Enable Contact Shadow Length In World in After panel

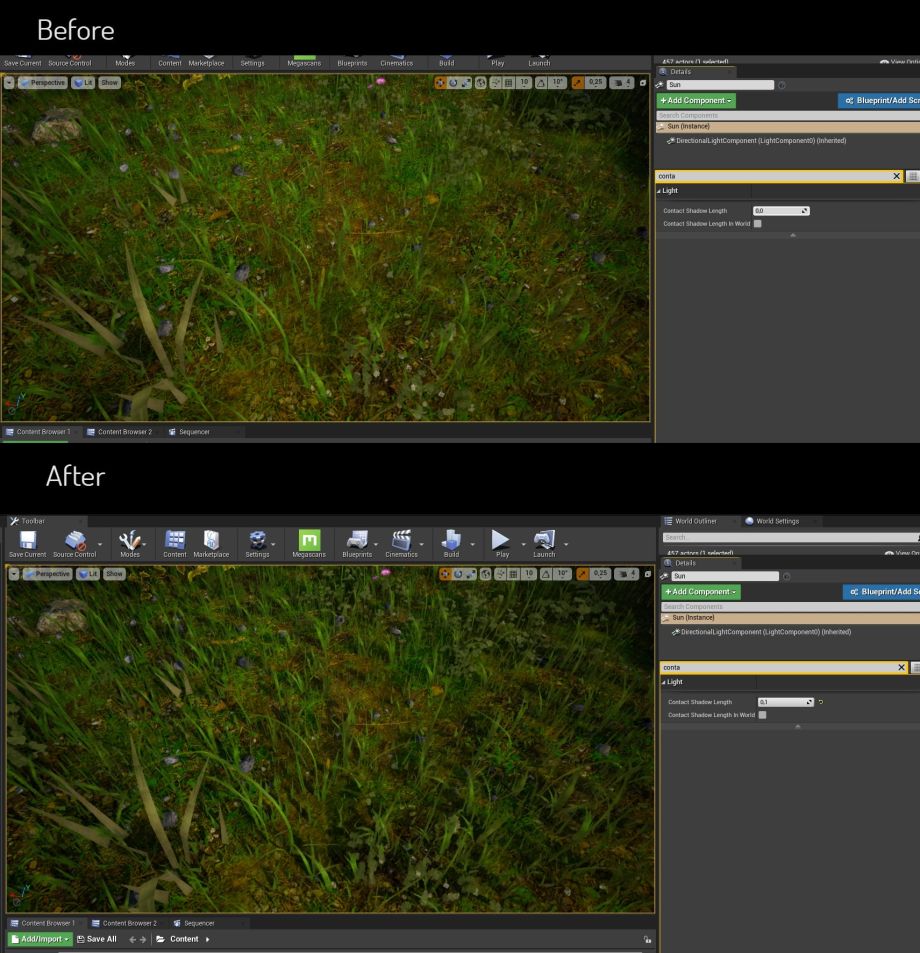point(762,714)
